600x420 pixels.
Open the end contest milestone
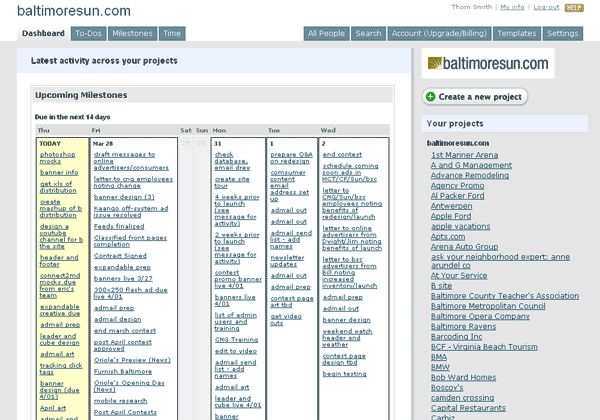coord(342,155)
